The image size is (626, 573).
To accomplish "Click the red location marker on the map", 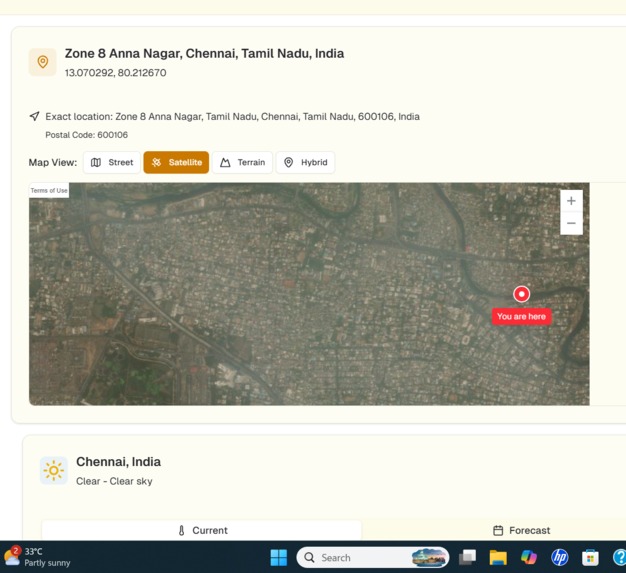I will point(521,294).
